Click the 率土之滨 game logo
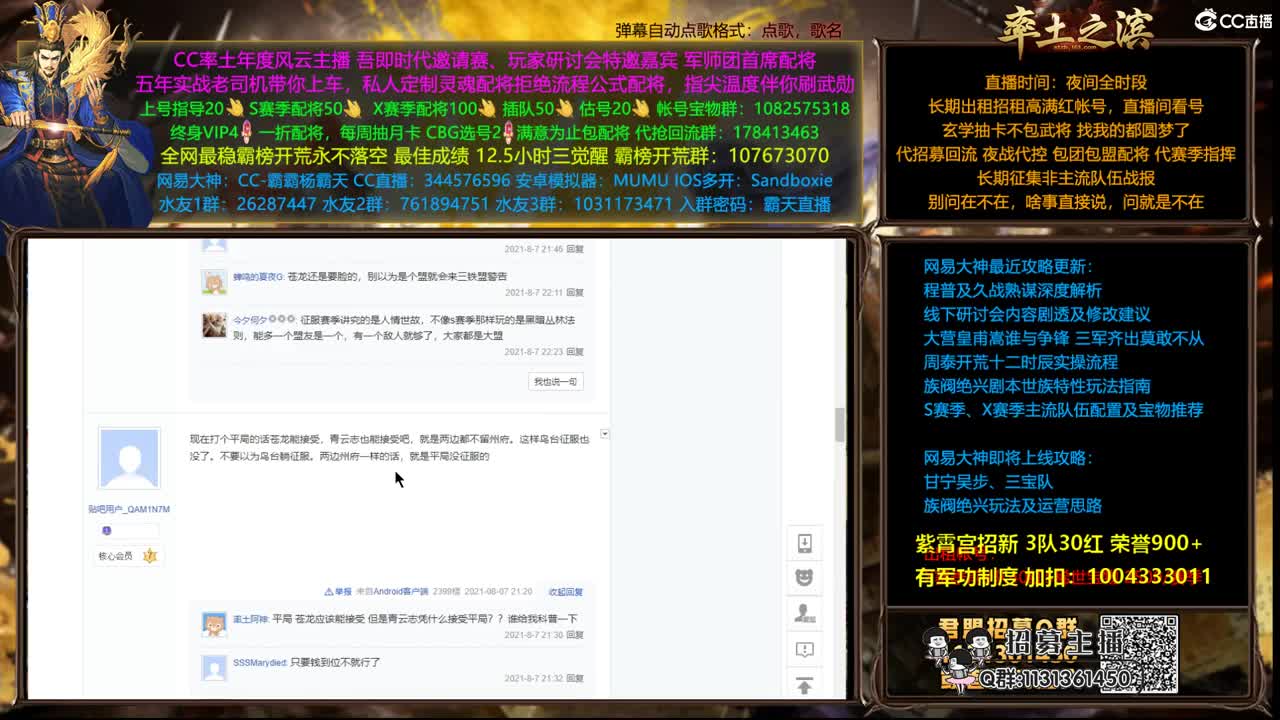The height and width of the screenshot is (720, 1280). click(x=1075, y=30)
